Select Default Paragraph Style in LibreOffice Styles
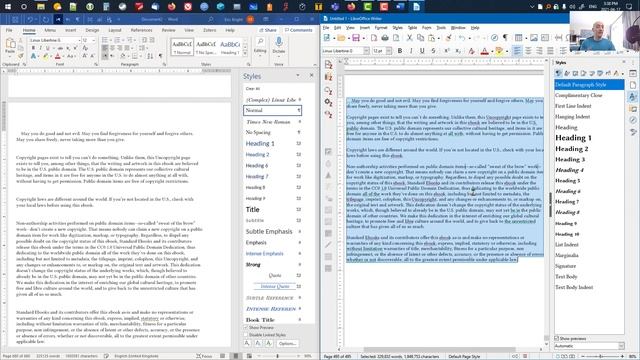The height and width of the screenshot is (360, 640). click(x=589, y=84)
